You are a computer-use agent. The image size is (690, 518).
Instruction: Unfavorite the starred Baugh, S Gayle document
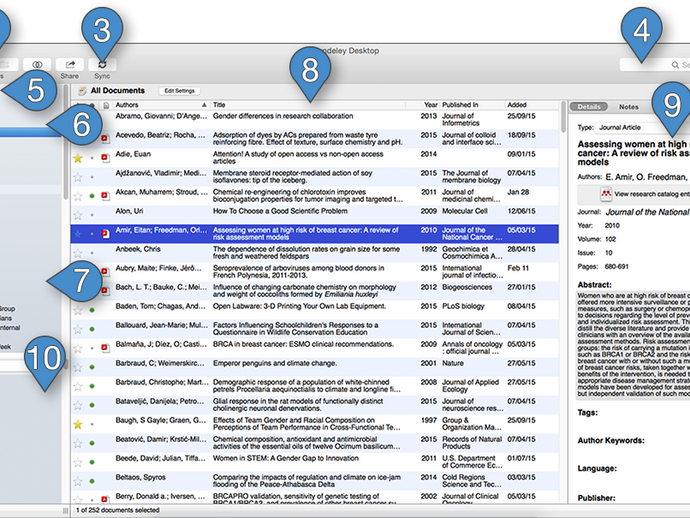tap(78, 424)
